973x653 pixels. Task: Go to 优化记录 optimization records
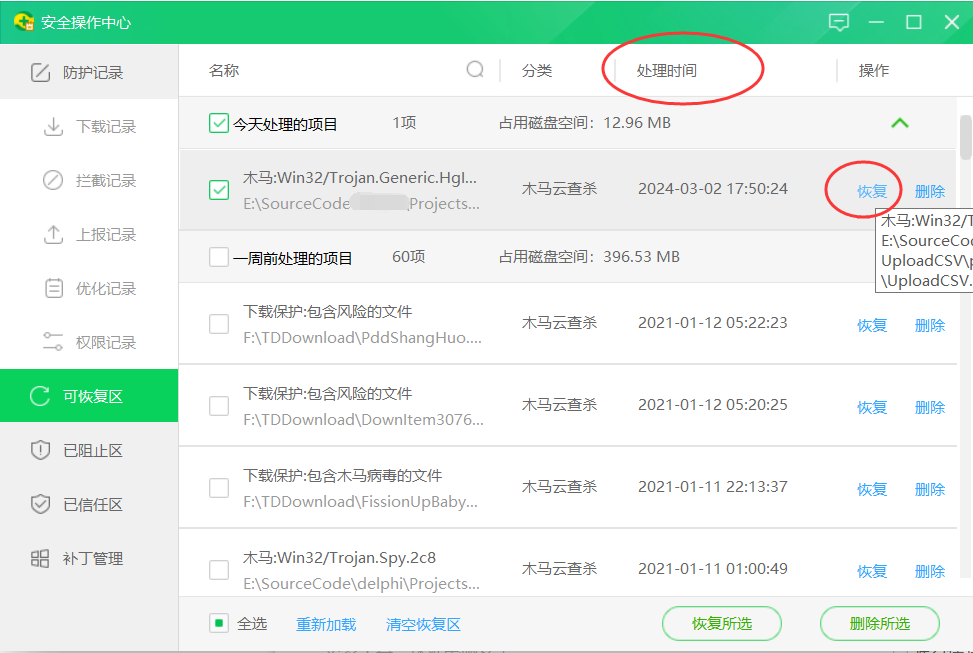click(105, 289)
